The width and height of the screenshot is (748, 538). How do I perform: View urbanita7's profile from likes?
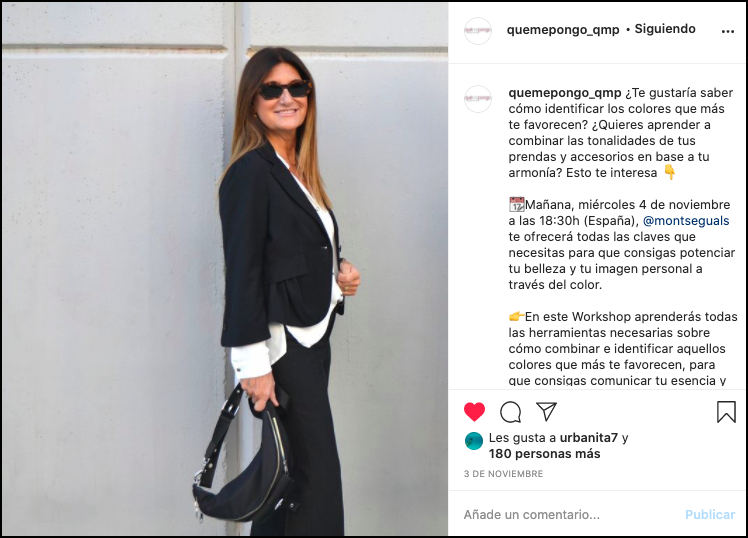589,437
